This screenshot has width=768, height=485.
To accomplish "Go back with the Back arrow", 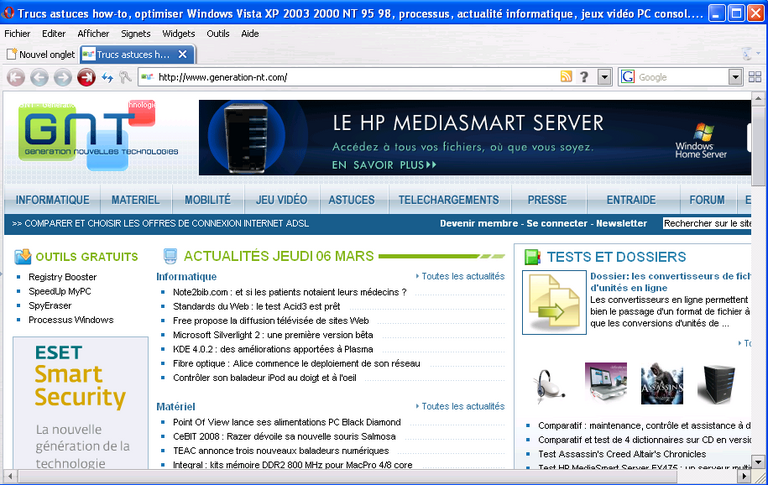I will coord(39,77).
